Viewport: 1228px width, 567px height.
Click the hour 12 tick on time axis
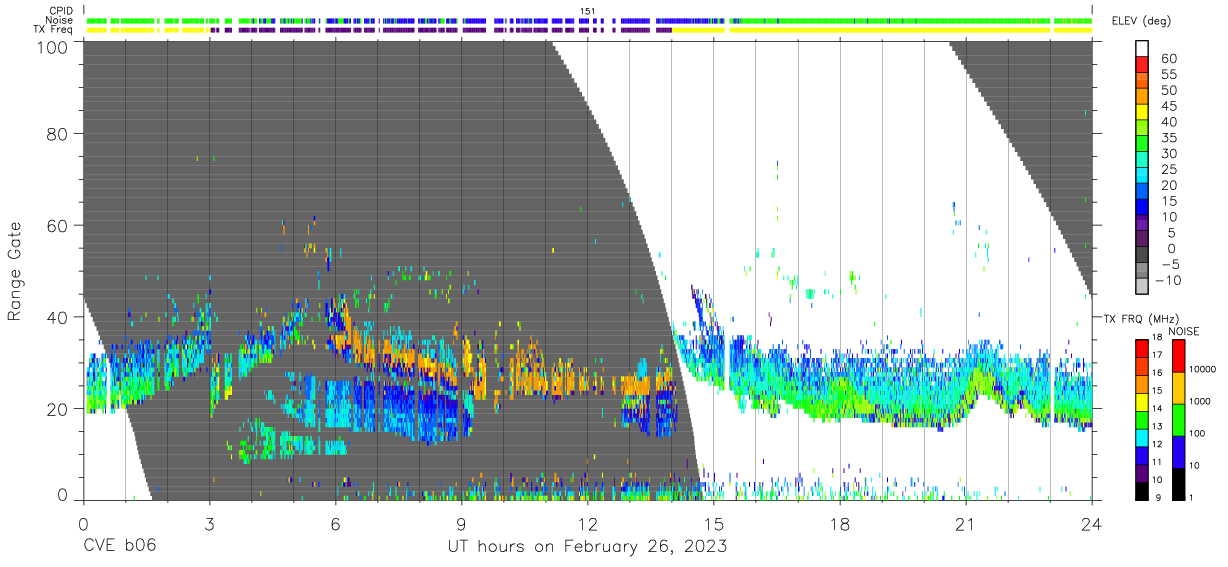pos(587,523)
